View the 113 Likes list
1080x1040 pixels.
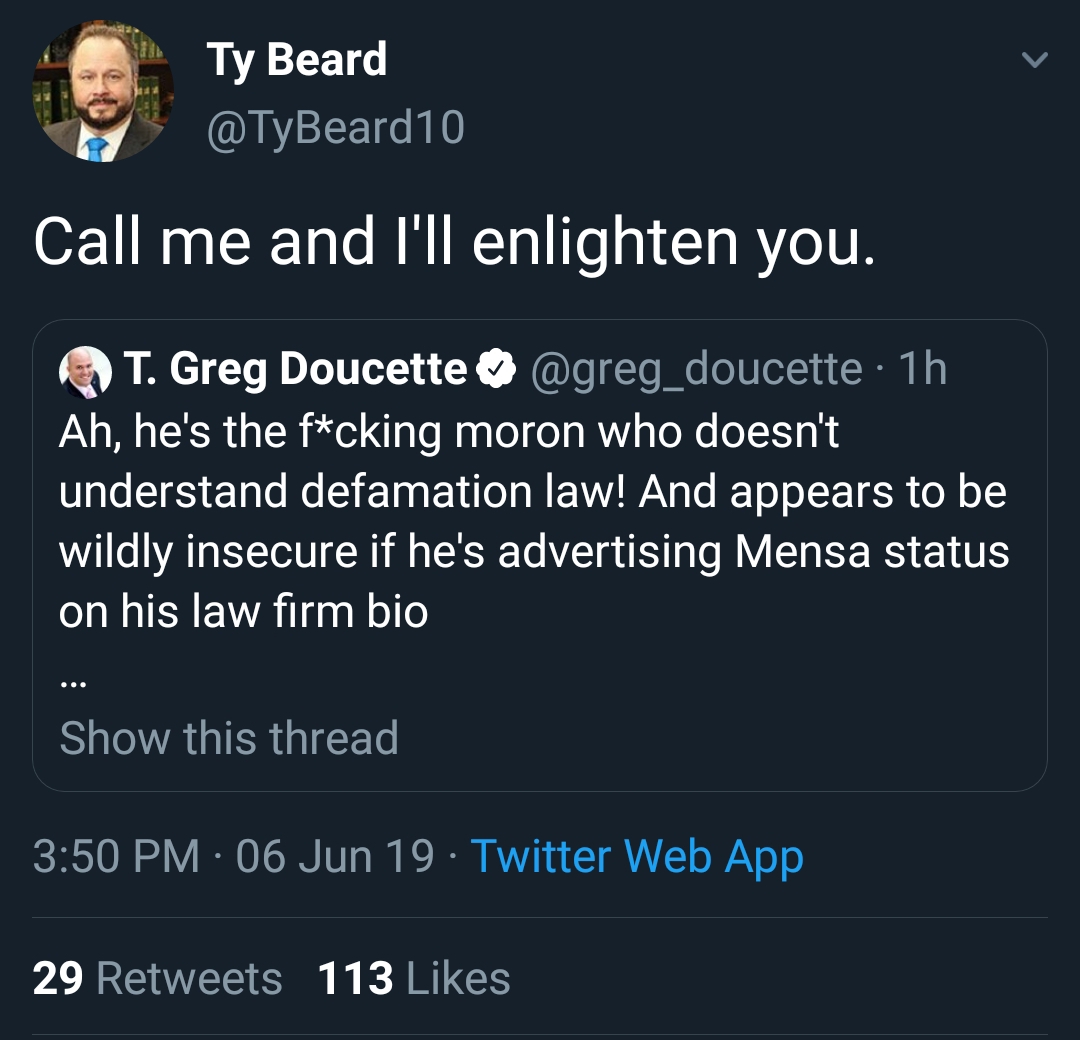[414, 978]
